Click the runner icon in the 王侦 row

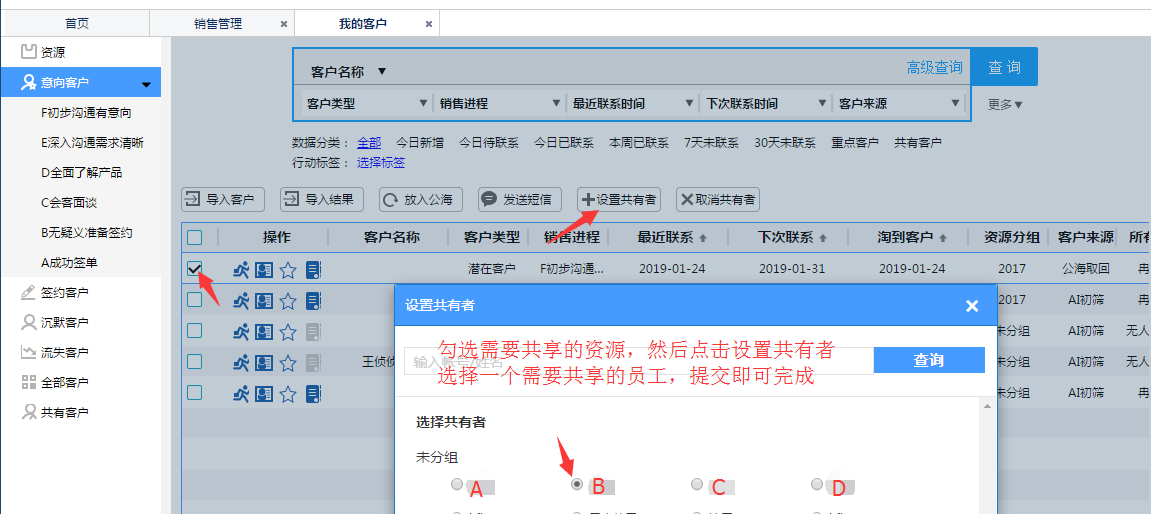coord(241,362)
